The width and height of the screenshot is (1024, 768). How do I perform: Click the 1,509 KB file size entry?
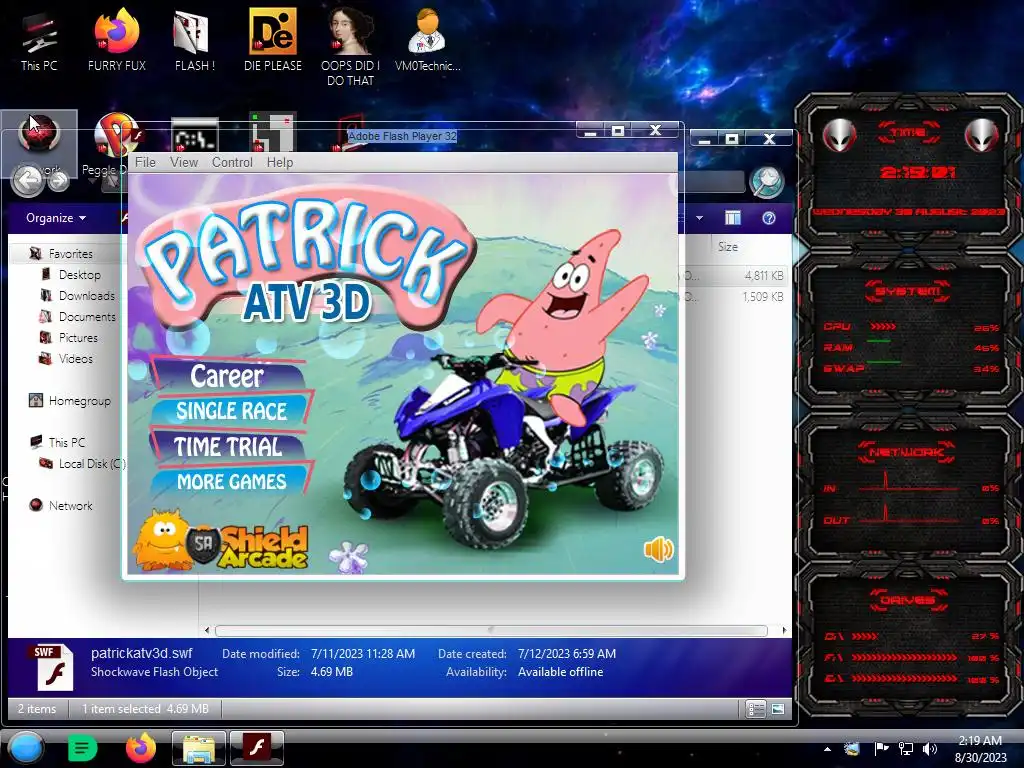coord(763,296)
